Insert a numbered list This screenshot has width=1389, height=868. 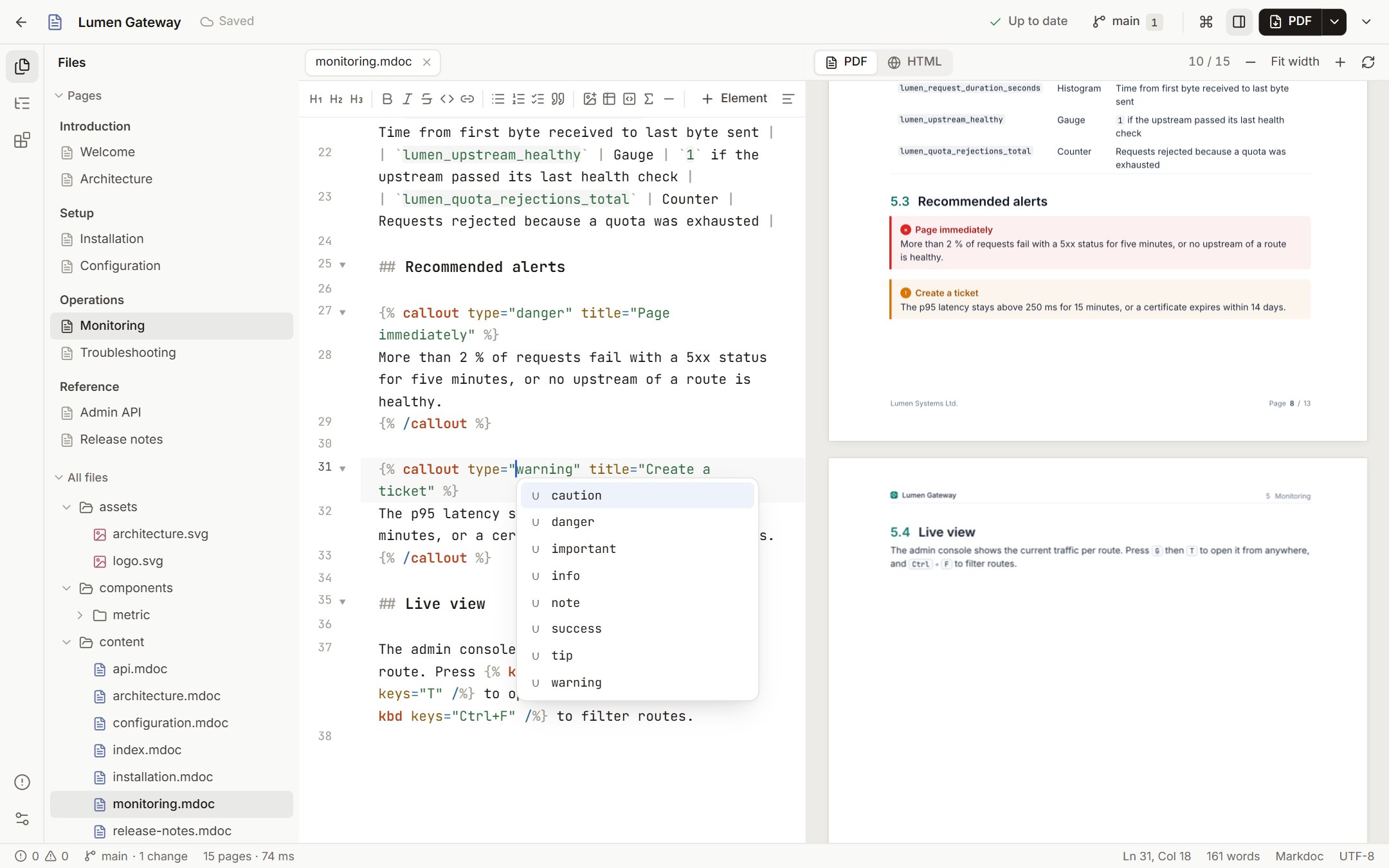click(518, 98)
